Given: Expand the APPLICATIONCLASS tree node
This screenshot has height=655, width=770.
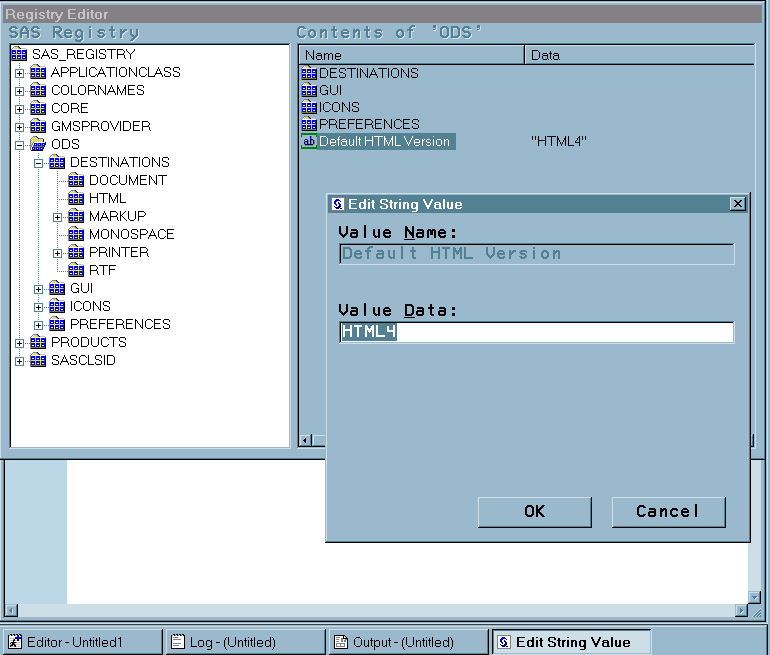Looking at the screenshot, I should click(x=20, y=73).
